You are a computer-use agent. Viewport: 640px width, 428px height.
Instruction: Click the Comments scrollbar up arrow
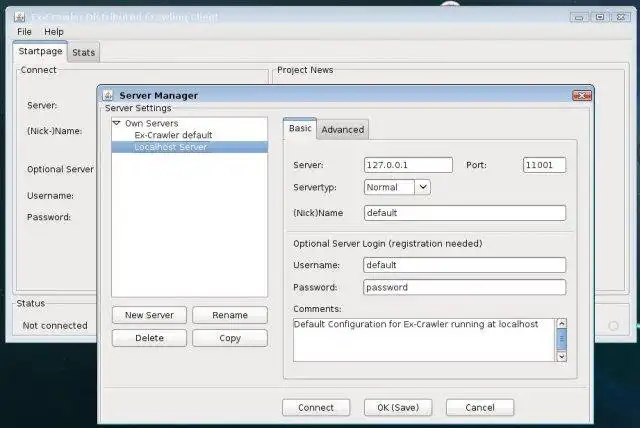click(562, 324)
